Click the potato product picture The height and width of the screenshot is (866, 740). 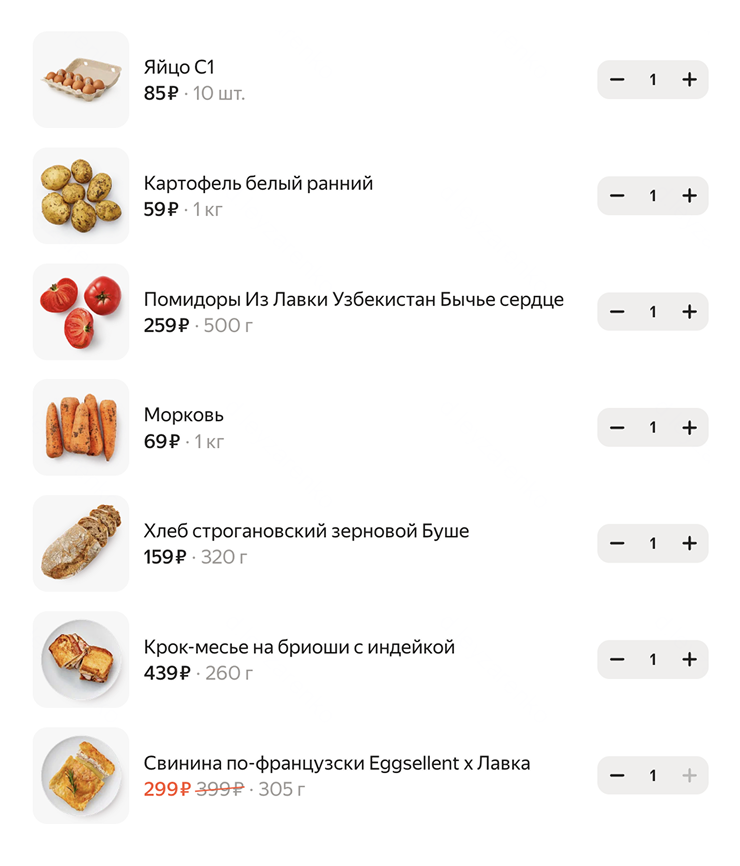81,196
